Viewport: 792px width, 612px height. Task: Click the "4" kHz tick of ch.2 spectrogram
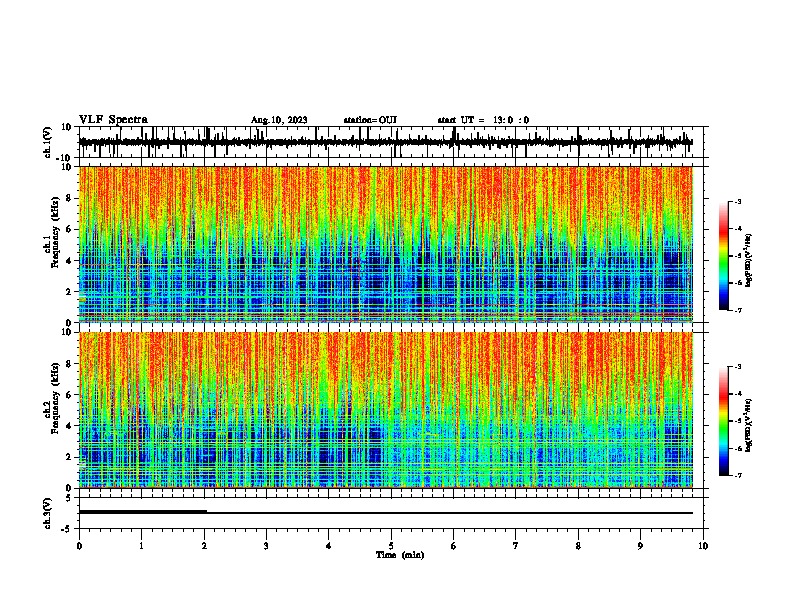pos(70,426)
